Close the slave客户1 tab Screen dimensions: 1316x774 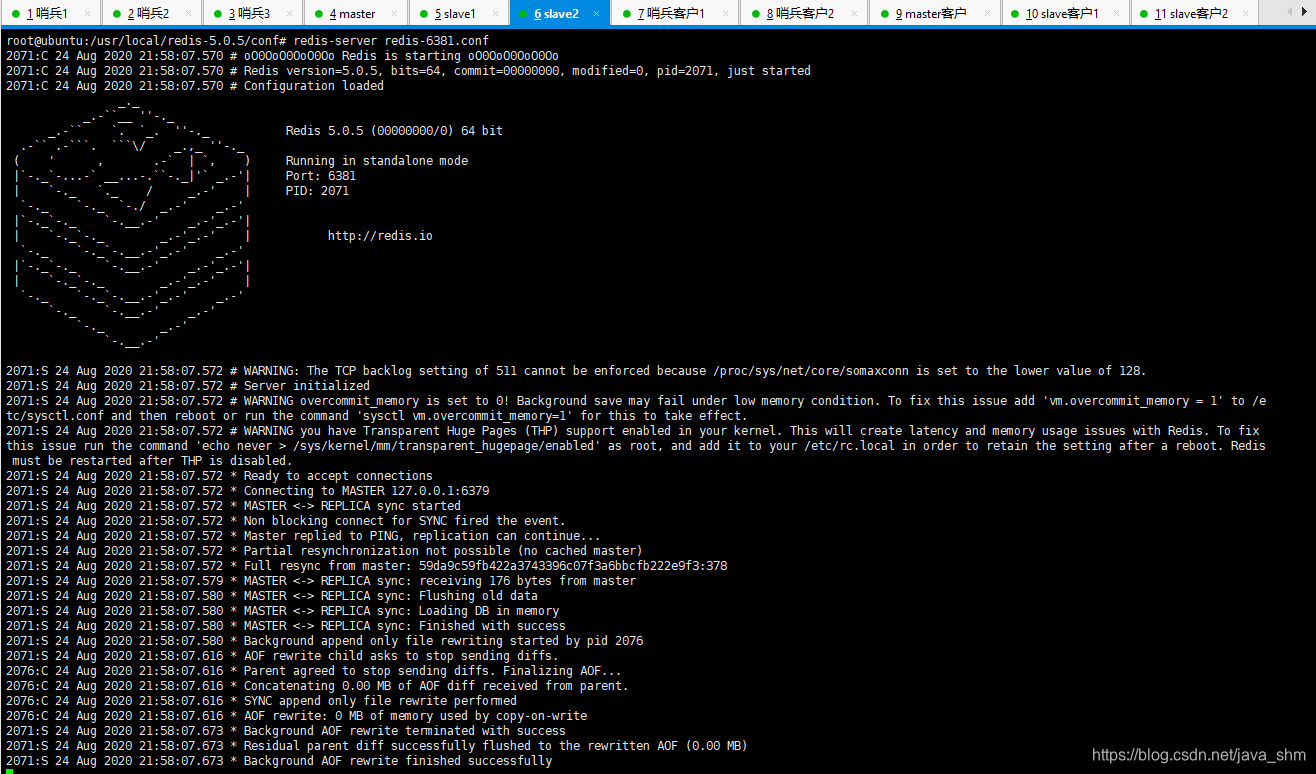(x=1117, y=14)
